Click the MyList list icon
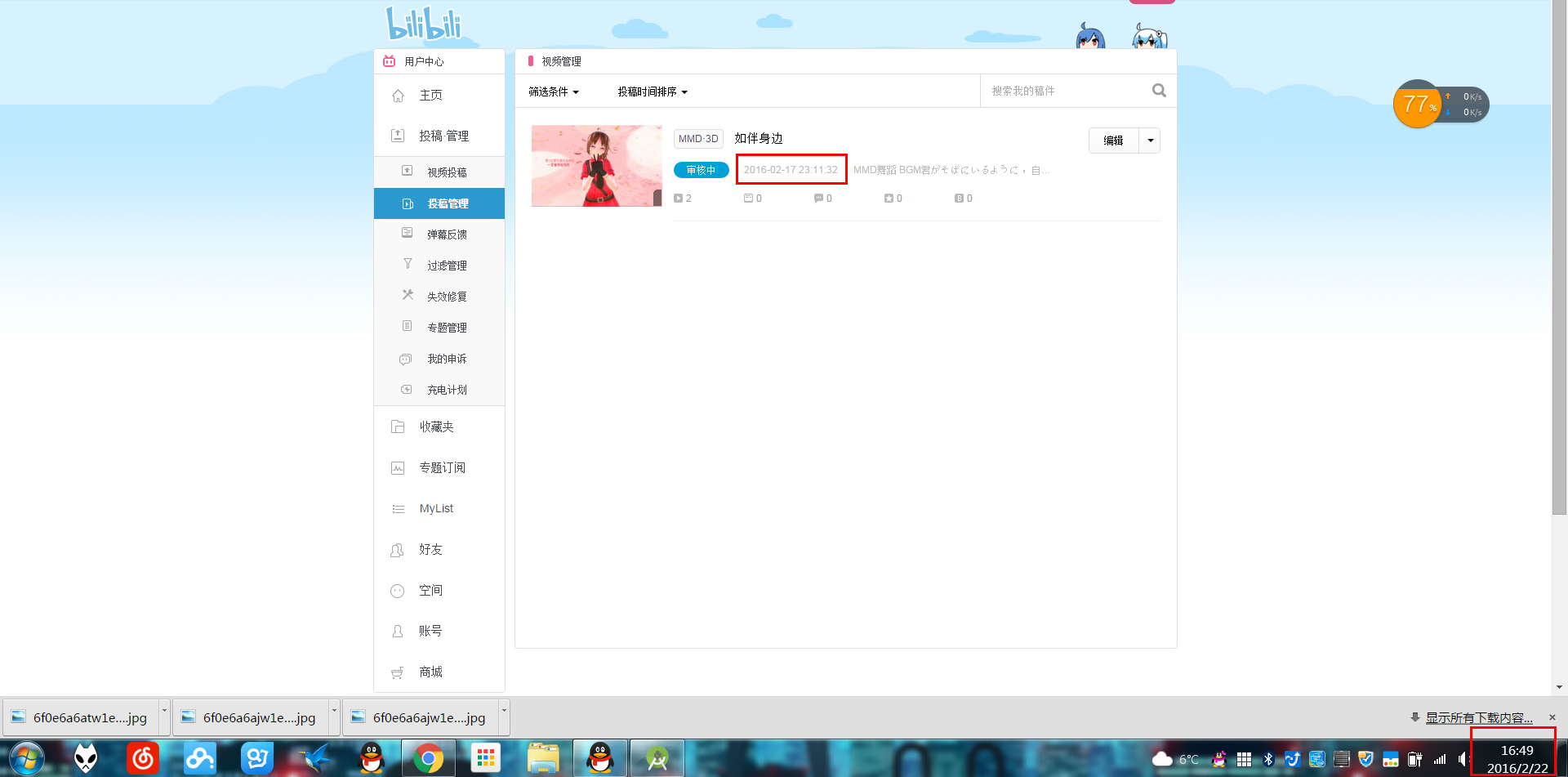This screenshot has width=1568, height=777. 398,509
